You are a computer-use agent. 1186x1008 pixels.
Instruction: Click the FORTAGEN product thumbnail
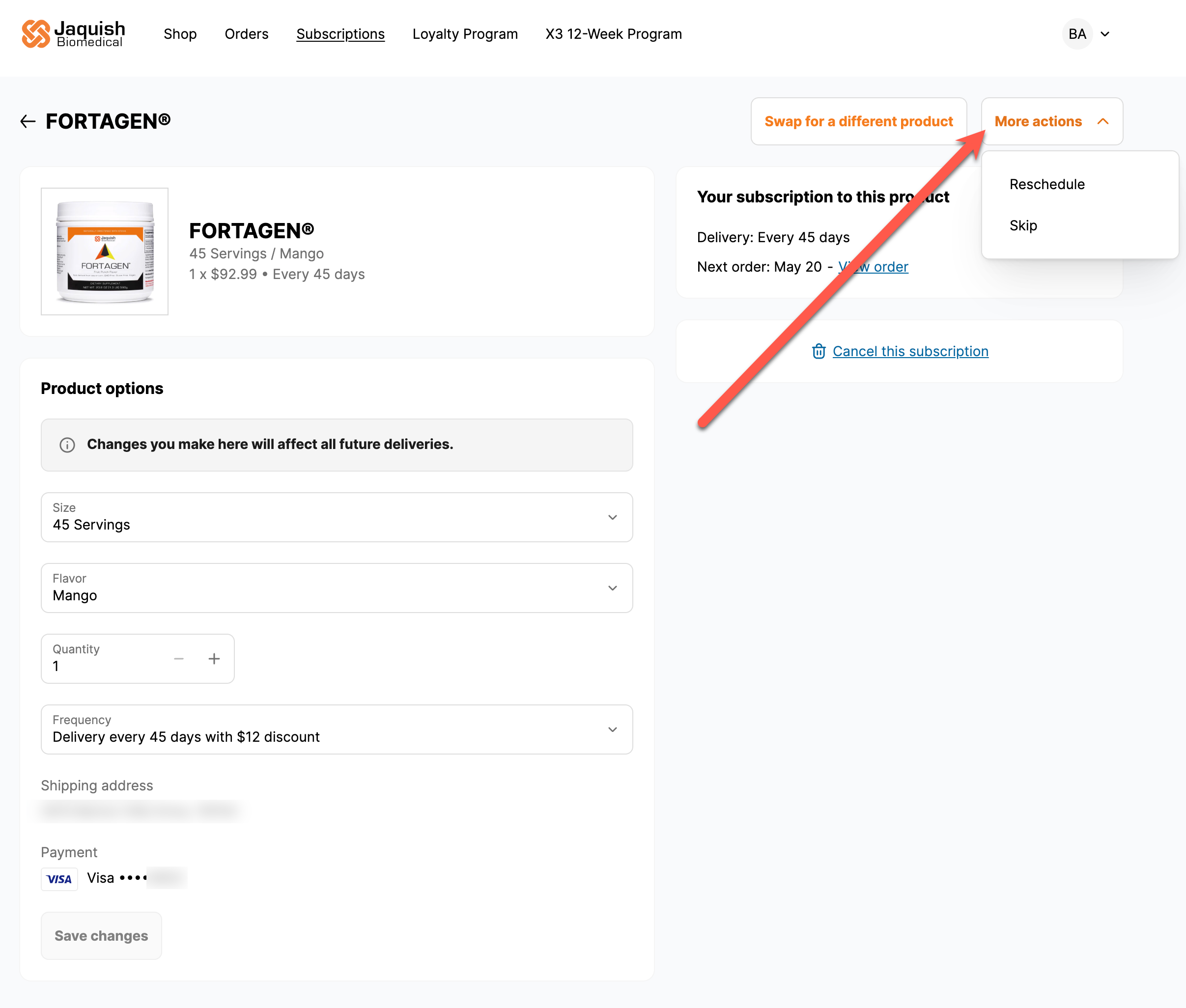click(x=105, y=252)
